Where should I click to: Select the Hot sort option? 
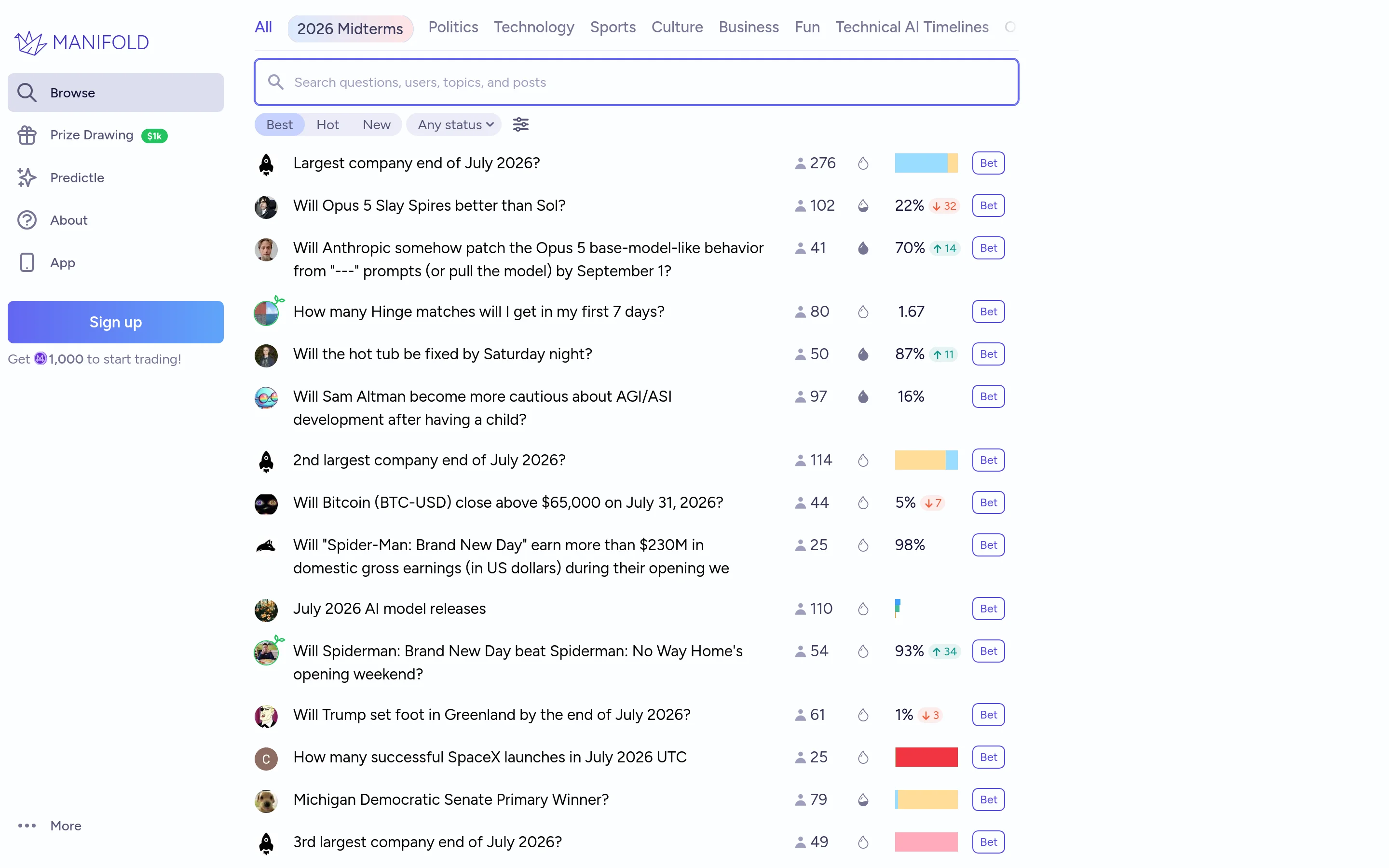327,124
